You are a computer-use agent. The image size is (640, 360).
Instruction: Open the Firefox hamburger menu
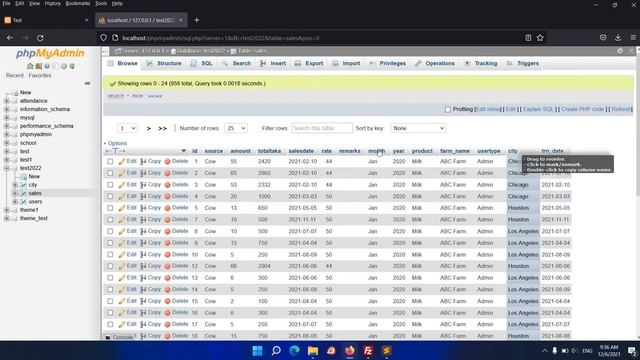pos(633,38)
